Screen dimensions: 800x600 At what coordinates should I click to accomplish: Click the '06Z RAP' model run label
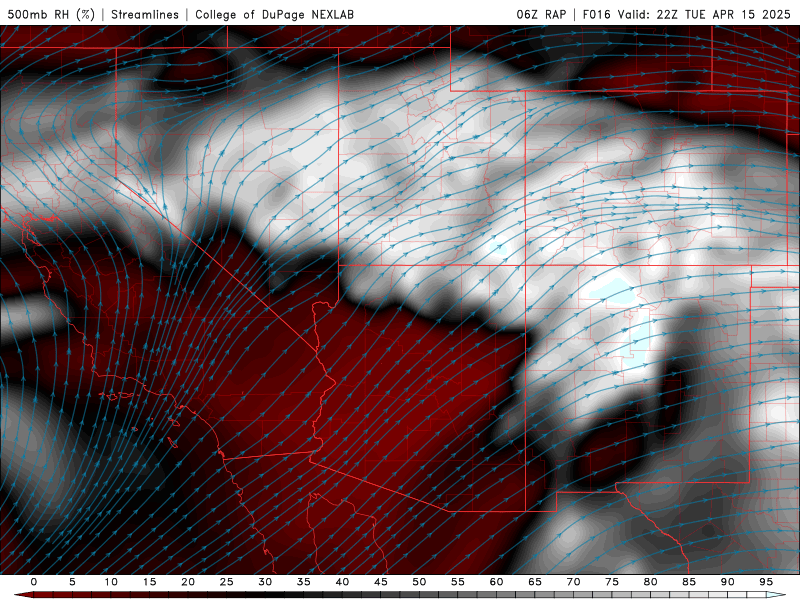[x=541, y=14]
